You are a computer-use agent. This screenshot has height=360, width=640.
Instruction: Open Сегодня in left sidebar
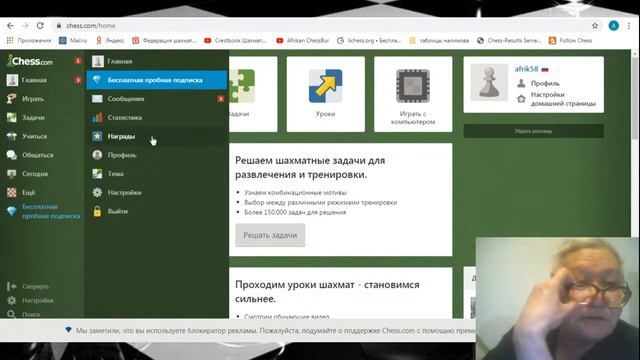coord(27,174)
